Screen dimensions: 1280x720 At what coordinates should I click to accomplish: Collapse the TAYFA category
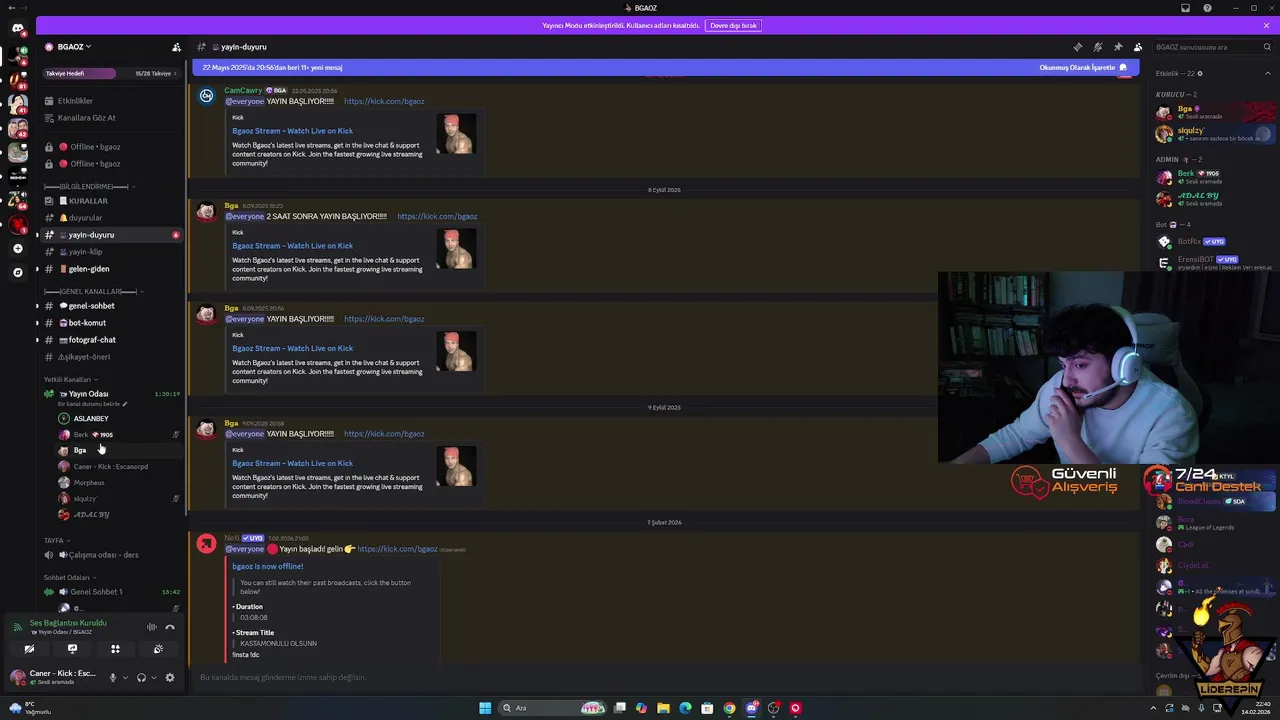[x=56, y=541]
